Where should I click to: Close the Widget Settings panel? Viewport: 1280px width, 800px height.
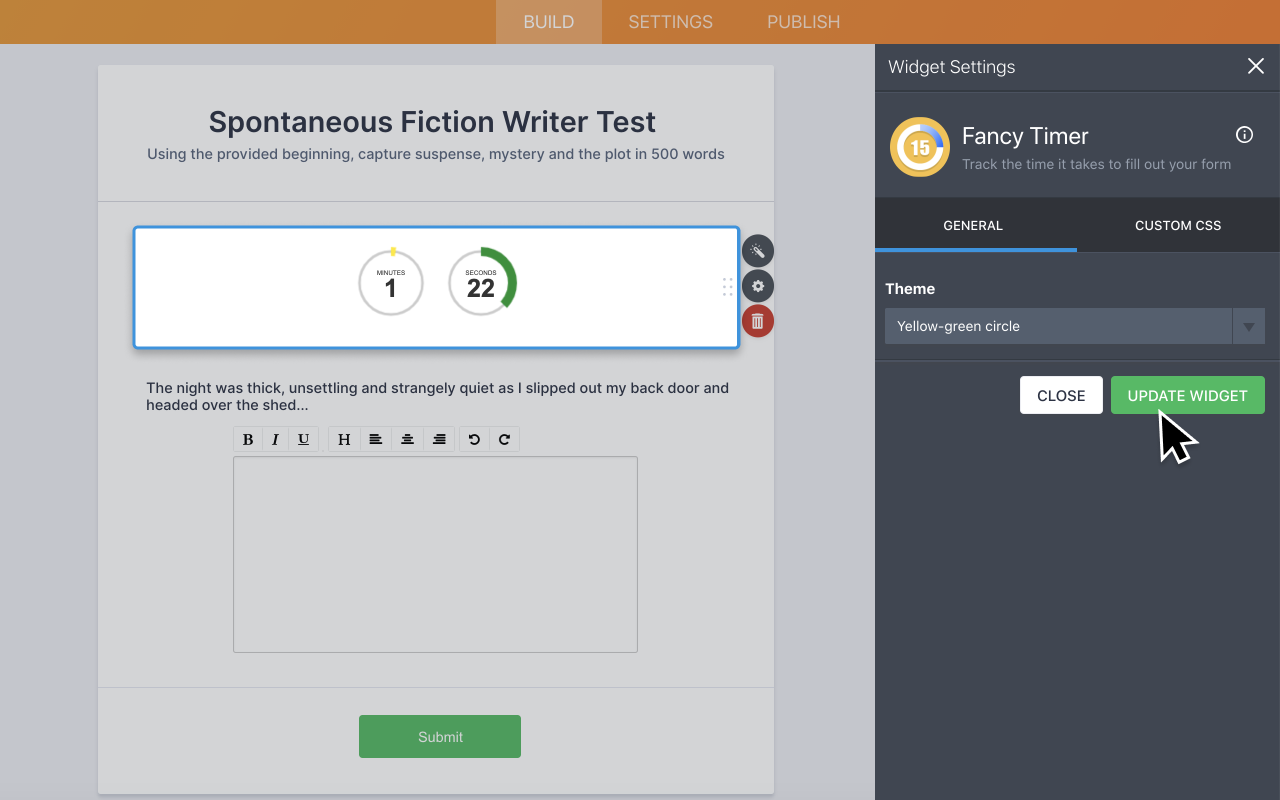[x=1256, y=66]
